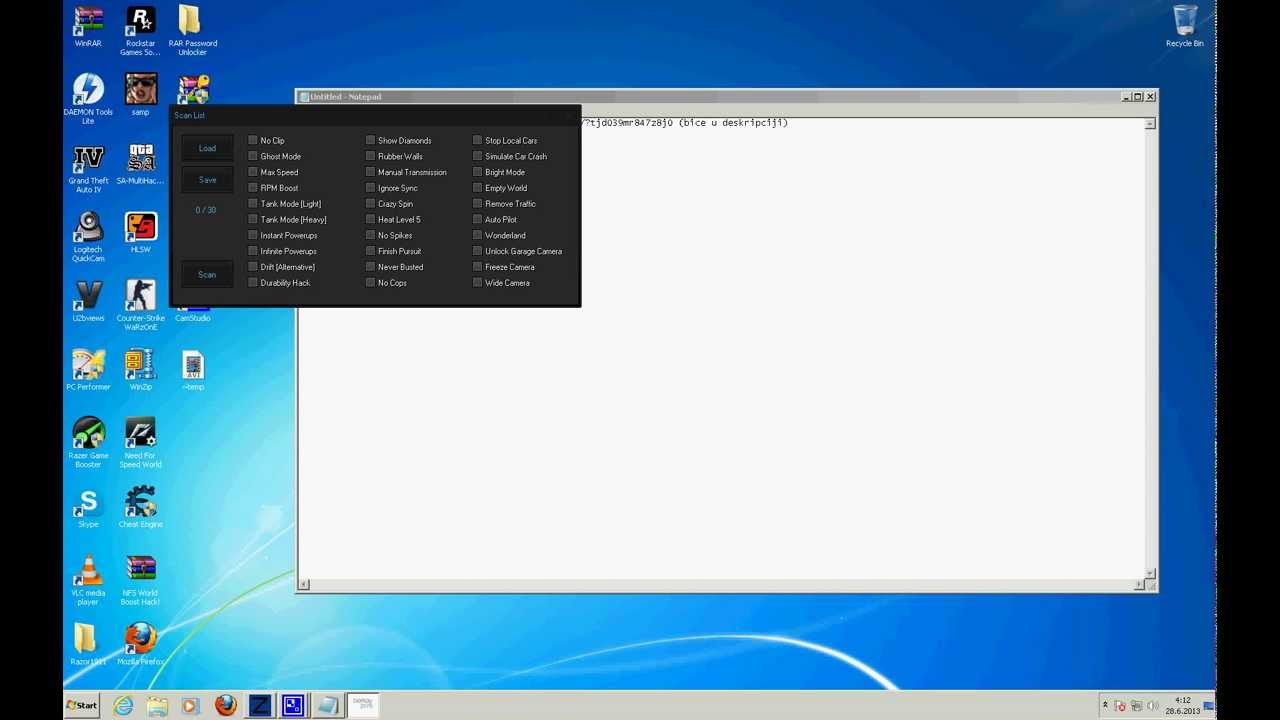Click the Load button in Scan List
Image resolution: width=1280 pixels, height=720 pixels.
point(207,148)
